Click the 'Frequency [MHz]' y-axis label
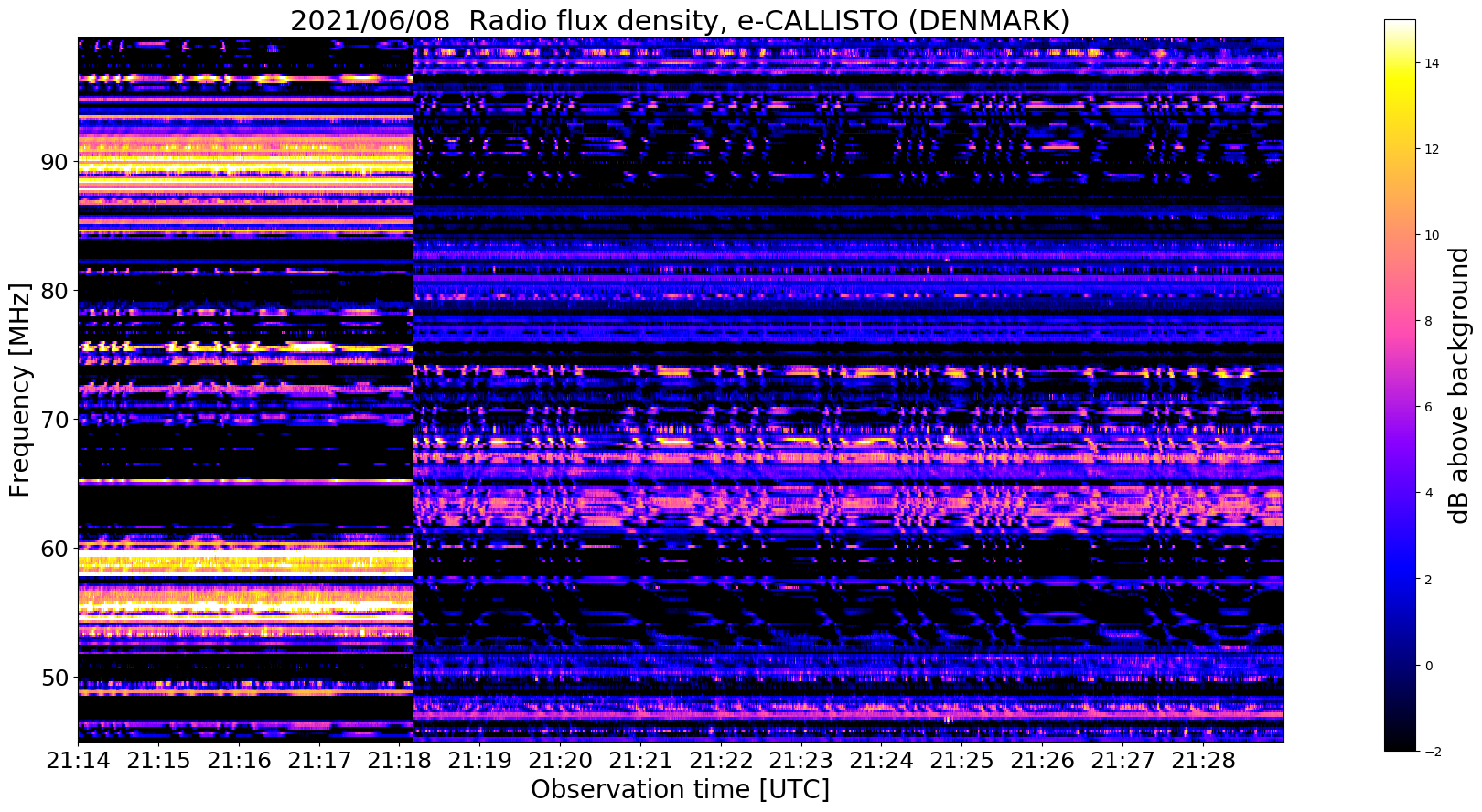 pyautogui.click(x=20, y=390)
